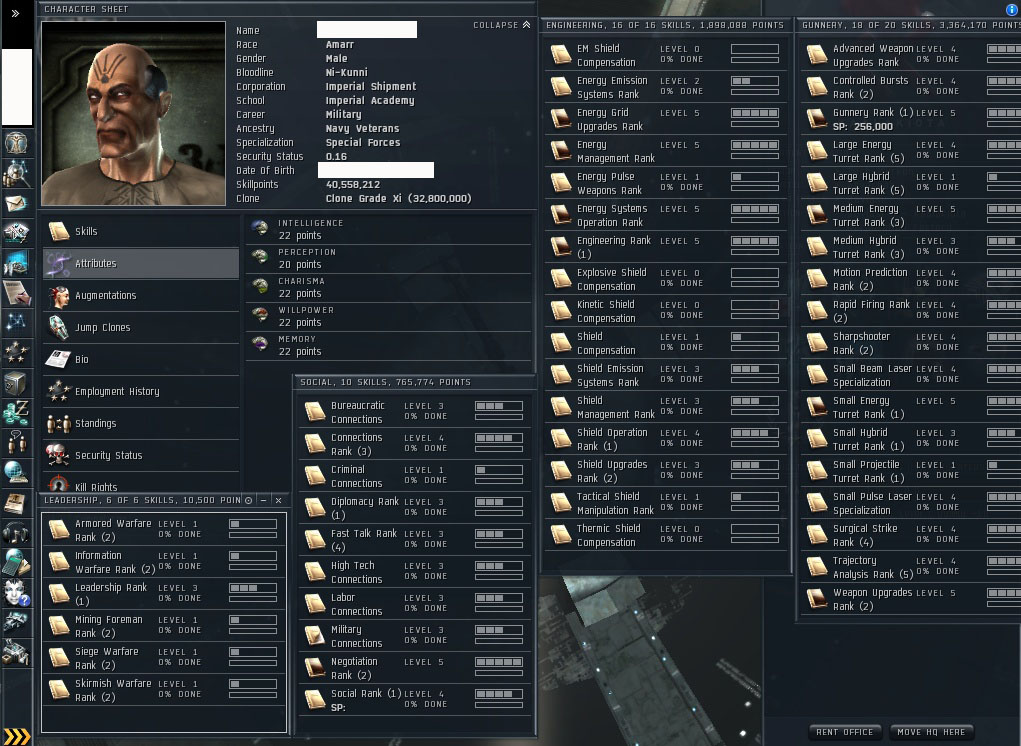Select Energy Grid Upgrades skill book icon
Image resolution: width=1021 pixels, height=746 pixels.
click(561, 118)
